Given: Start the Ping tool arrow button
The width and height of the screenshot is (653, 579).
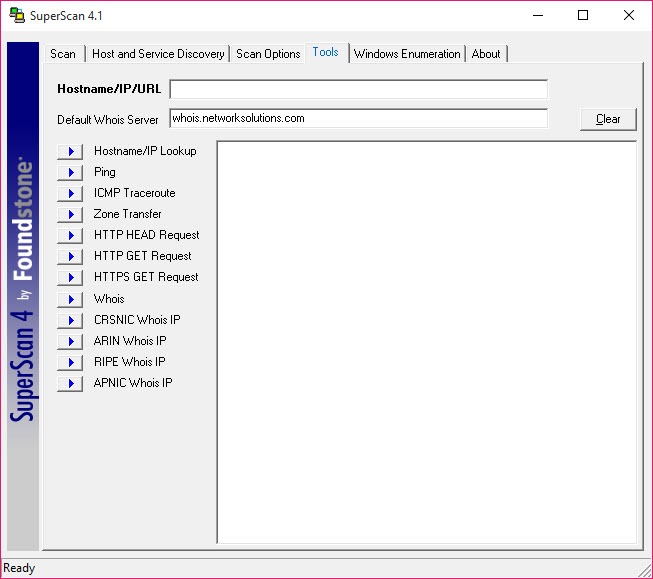Looking at the screenshot, I should click(70, 172).
